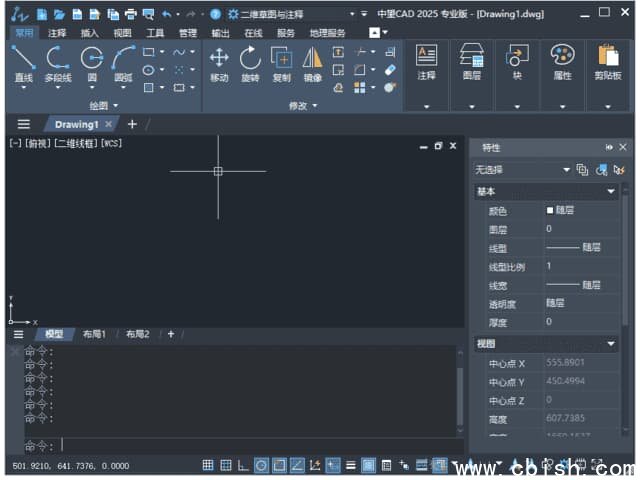This screenshot has width=640, height=480.
Task: Choose the ellipse draw tool icon
Action: click(149, 70)
